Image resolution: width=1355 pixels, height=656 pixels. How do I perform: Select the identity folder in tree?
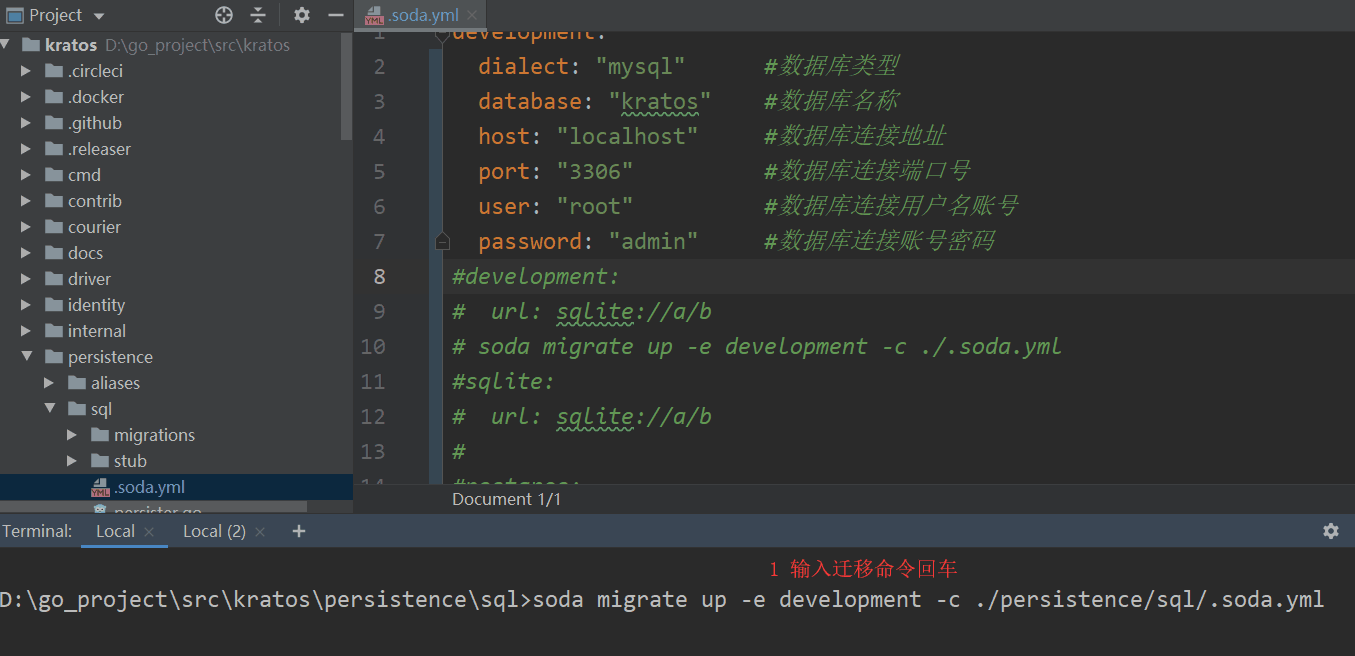click(96, 305)
